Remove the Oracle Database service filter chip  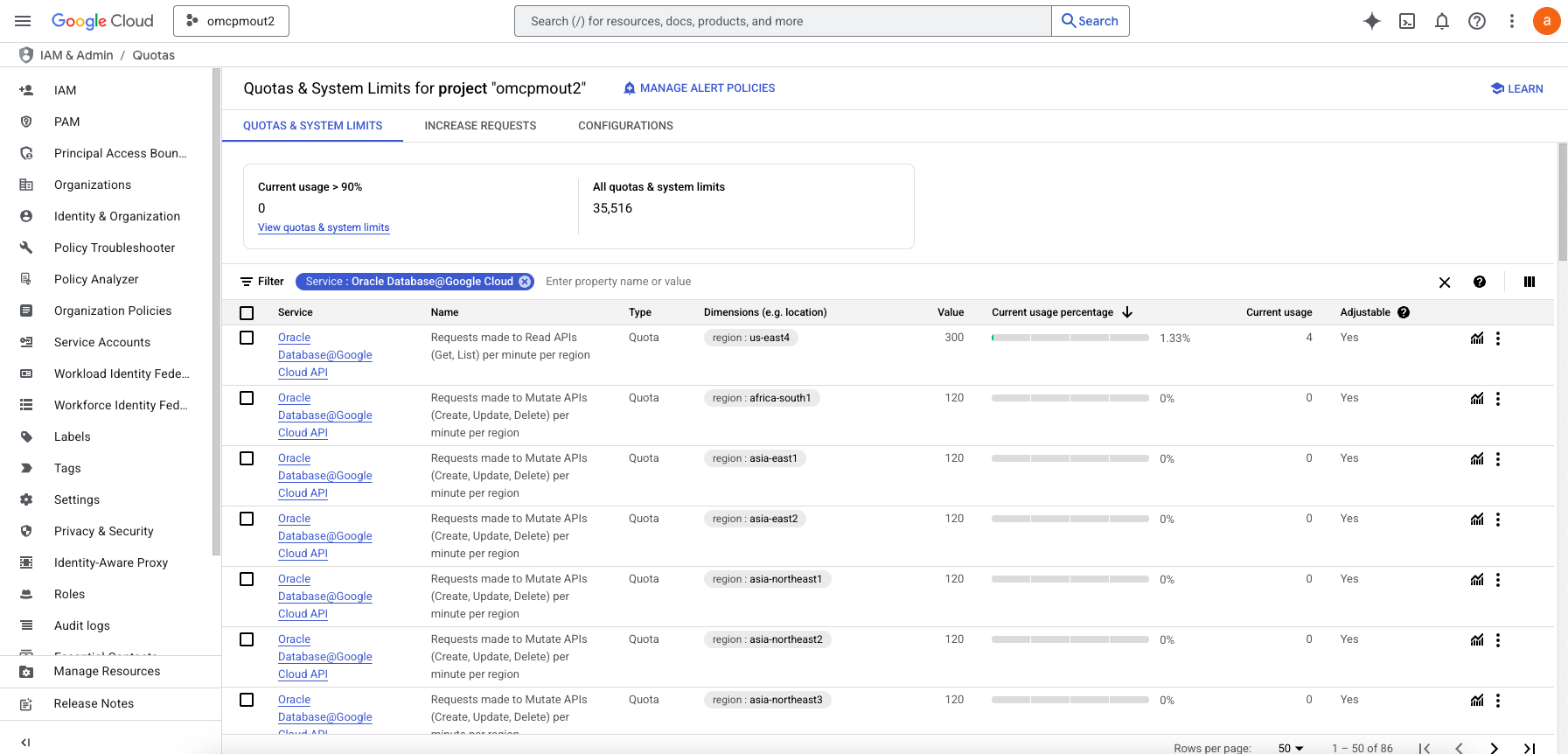[525, 282]
